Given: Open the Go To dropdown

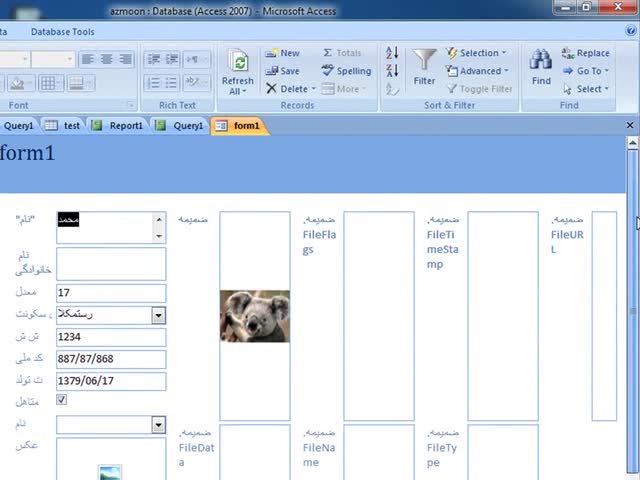Looking at the screenshot, I should click(586, 71).
